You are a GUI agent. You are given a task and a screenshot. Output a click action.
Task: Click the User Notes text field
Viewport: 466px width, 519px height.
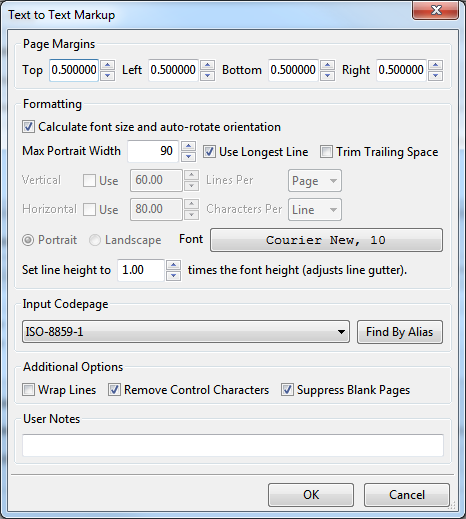click(x=233, y=445)
